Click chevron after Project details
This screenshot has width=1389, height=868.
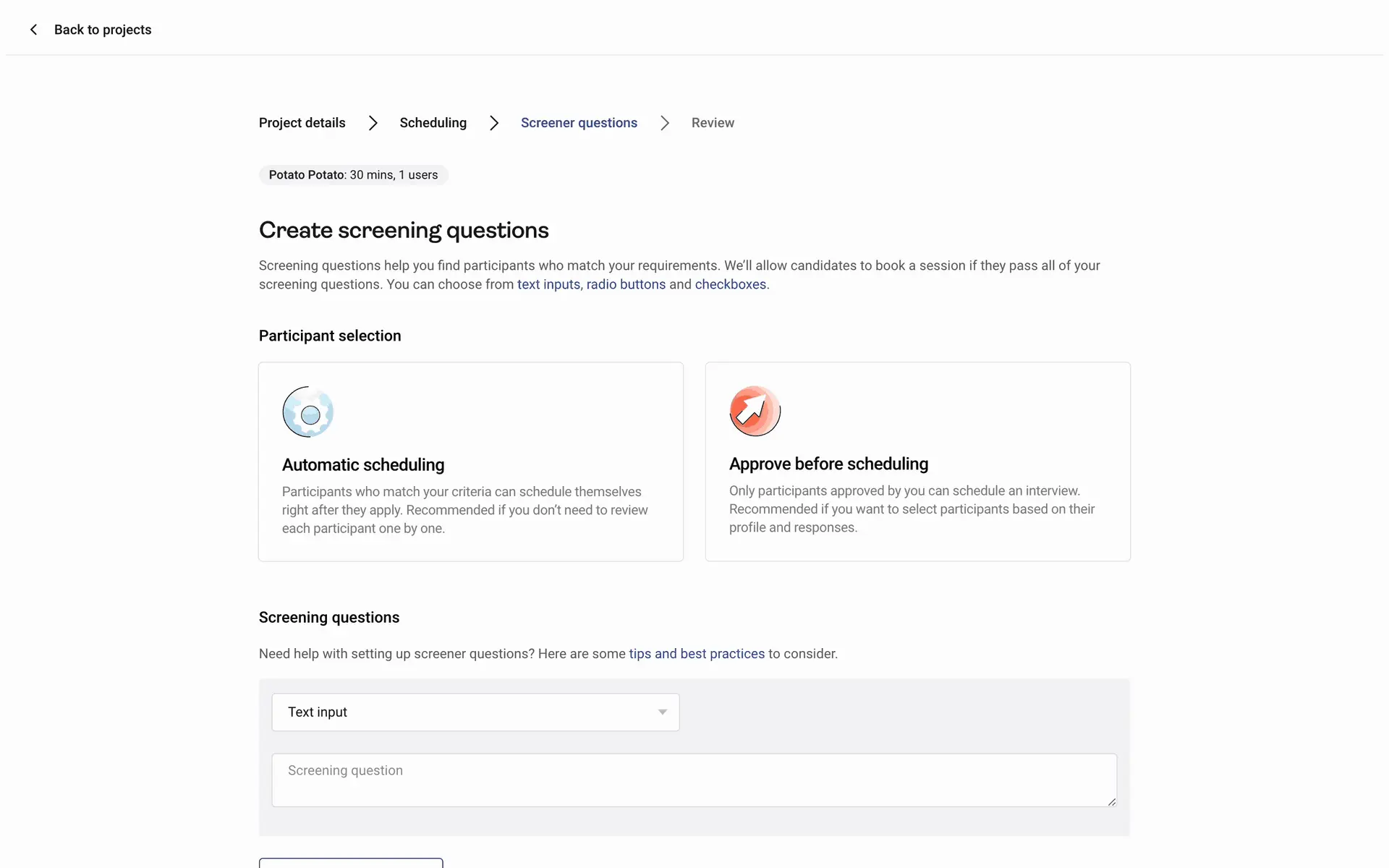coord(373,123)
